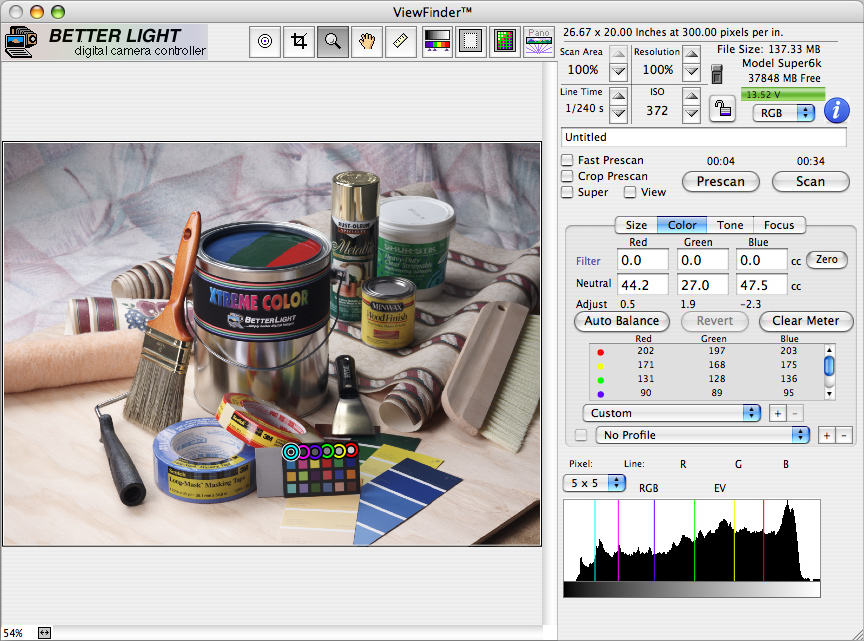Toggle the padlock lock icon
864x641 pixels.
click(722, 108)
